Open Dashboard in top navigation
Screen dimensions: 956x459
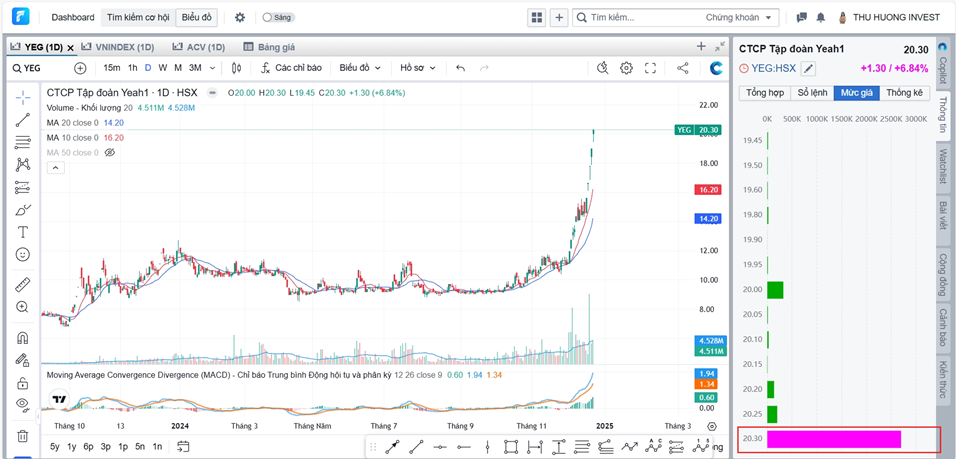pos(73,18)
